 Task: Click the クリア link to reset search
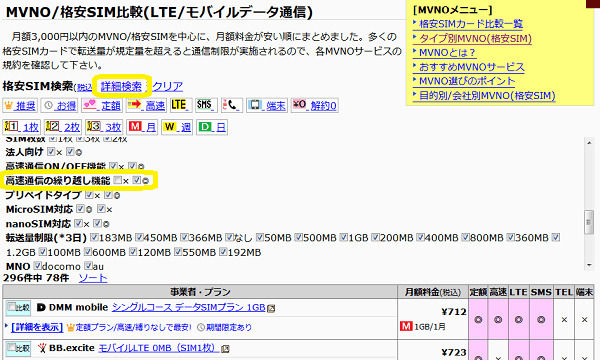[167, 86]
